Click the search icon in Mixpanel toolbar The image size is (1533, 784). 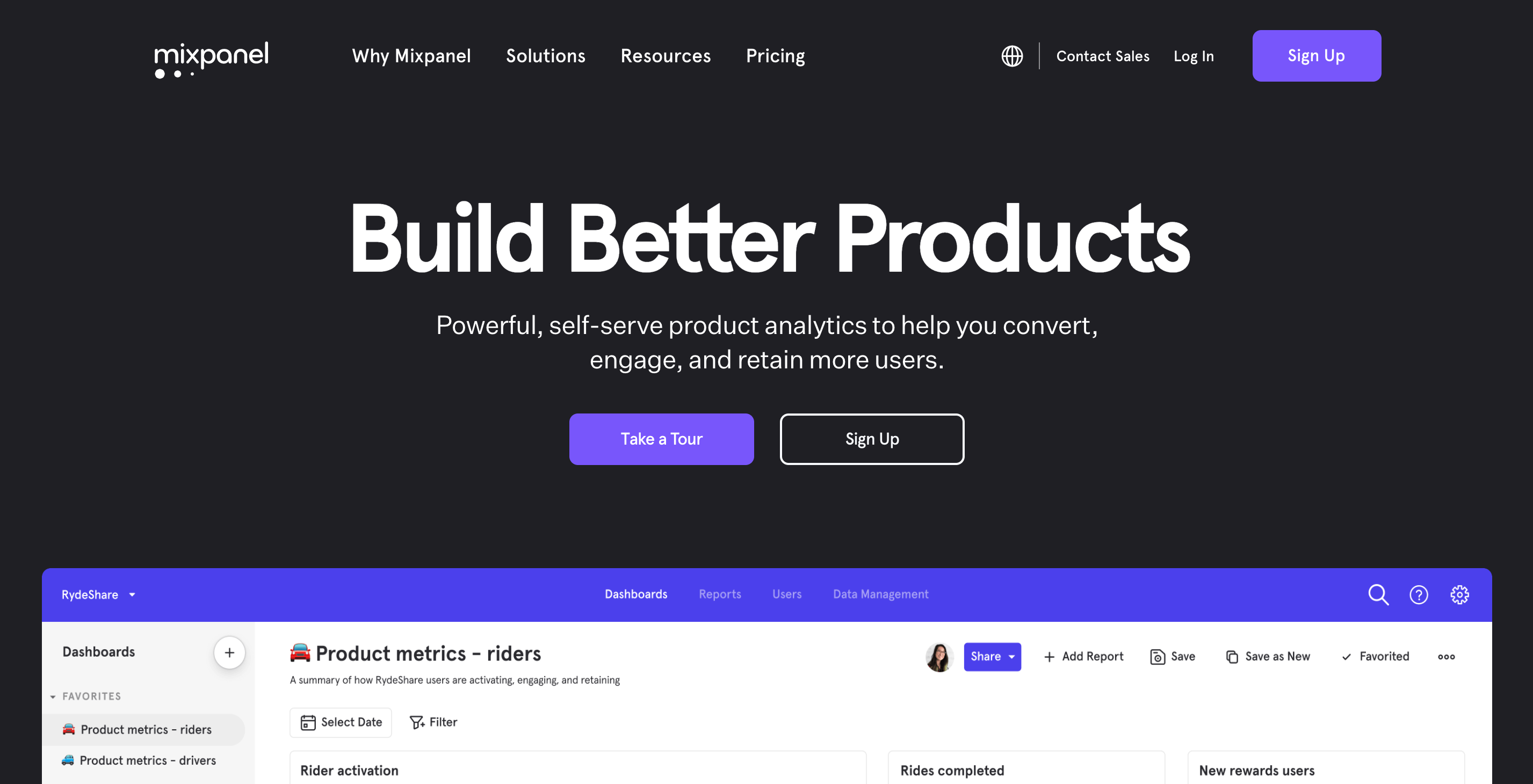click(x=1378, y=594)
